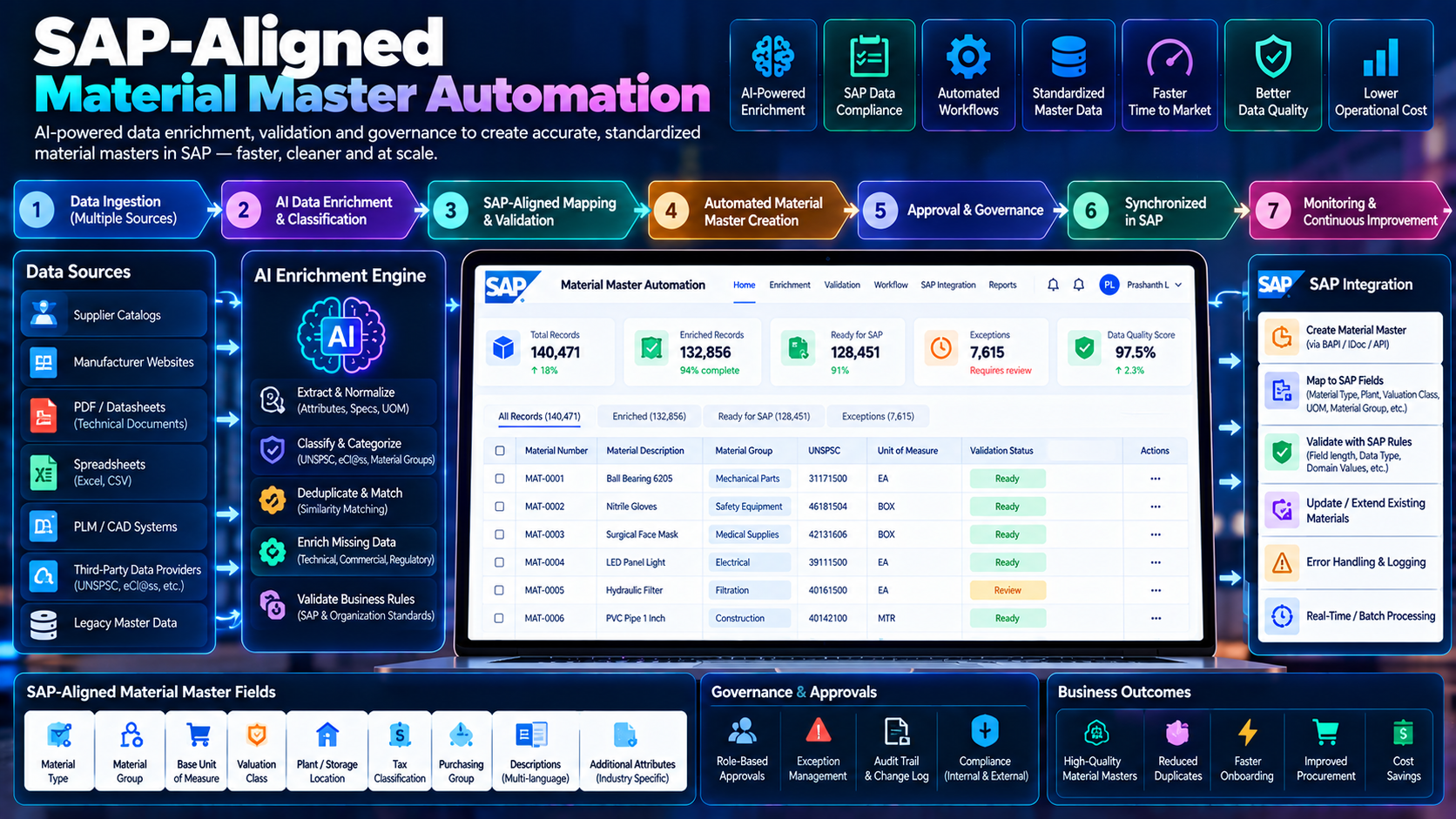Click the Map to SAP Fields icon
Viewport: 1456px width, 819px height.
[x=1282, y=391]
